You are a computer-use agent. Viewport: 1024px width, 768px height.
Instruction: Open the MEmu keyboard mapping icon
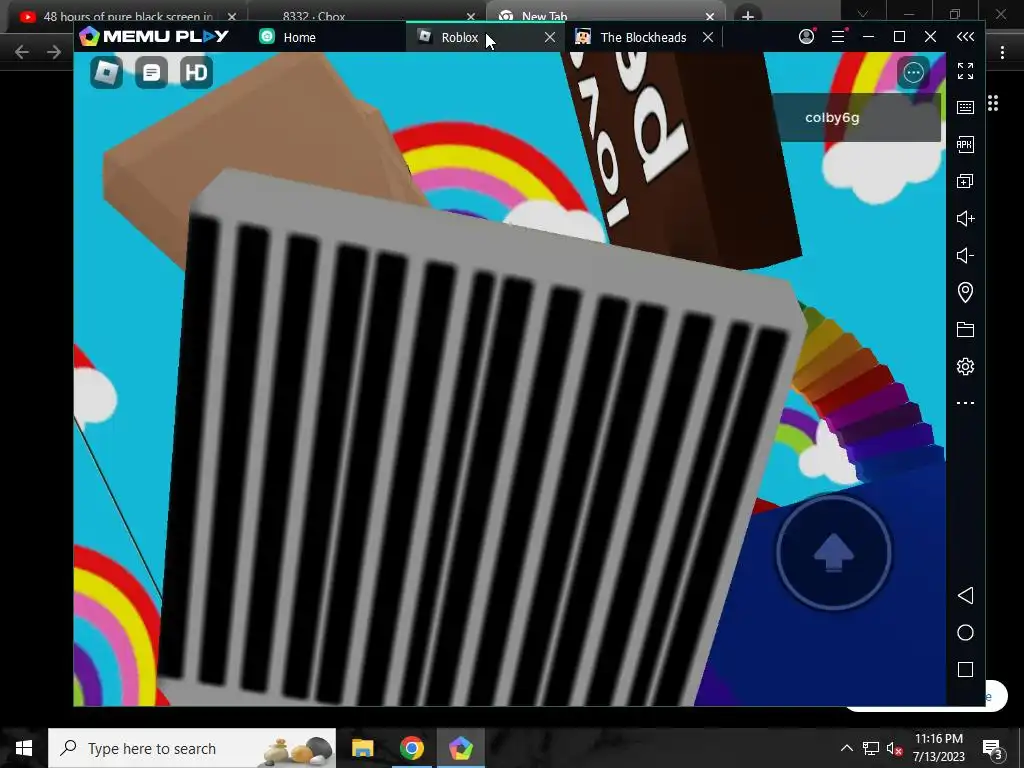[x=965, y=108]
